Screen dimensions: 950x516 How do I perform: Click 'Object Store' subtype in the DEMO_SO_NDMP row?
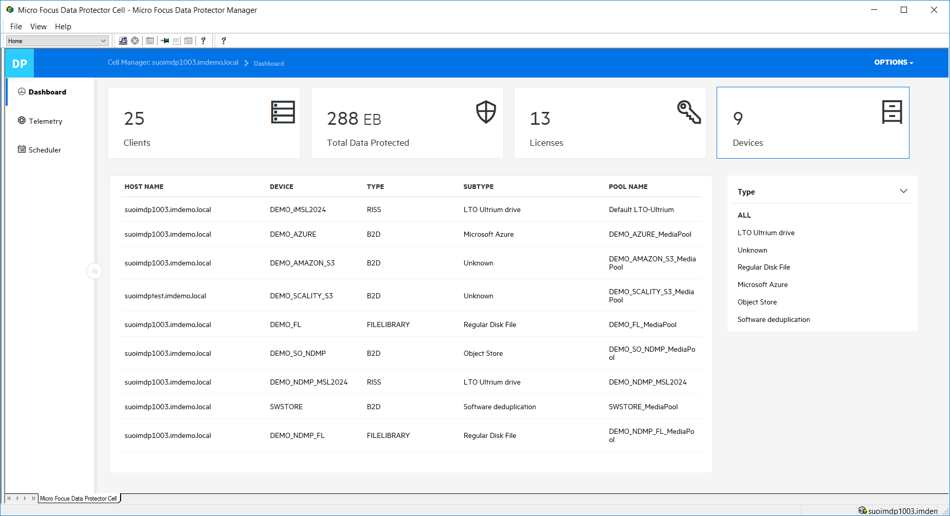(x=483, y=354)
